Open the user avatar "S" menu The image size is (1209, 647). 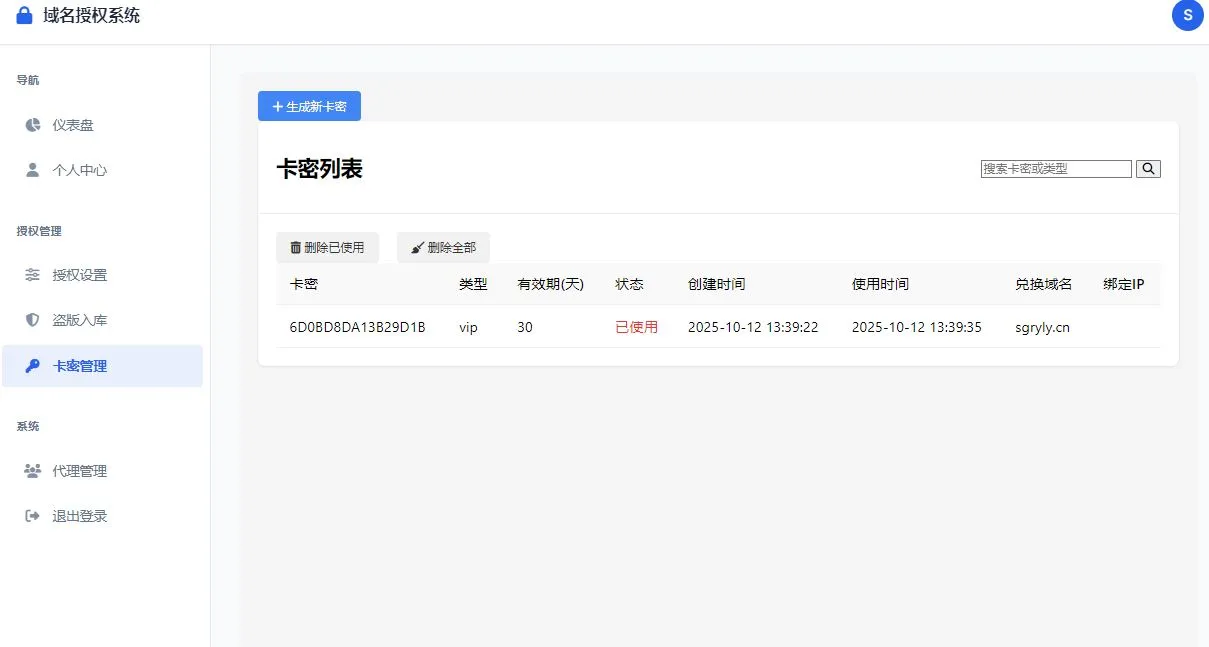pyautogui.click(x=1187, y=15)
